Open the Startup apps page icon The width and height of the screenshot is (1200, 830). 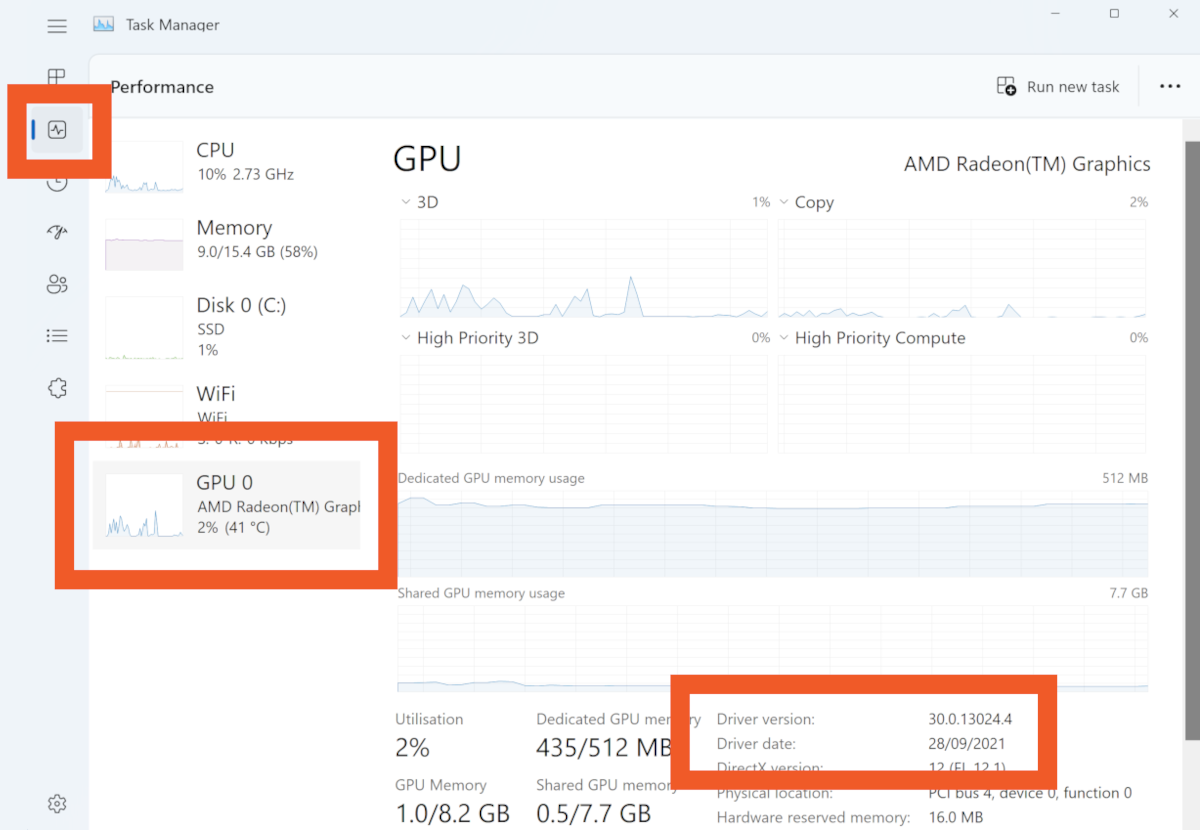(57, 232)
